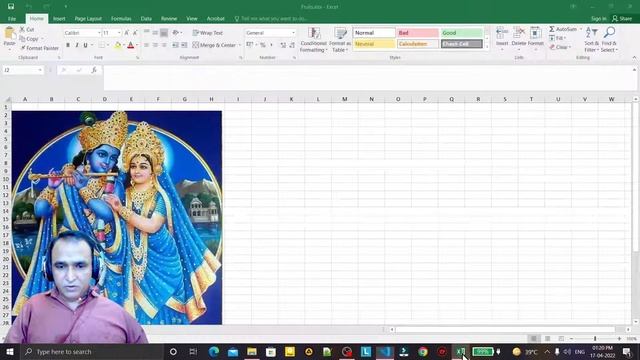Toggle Underline formatting
This screenshot has width=640, height=360.
pos(85,45)
